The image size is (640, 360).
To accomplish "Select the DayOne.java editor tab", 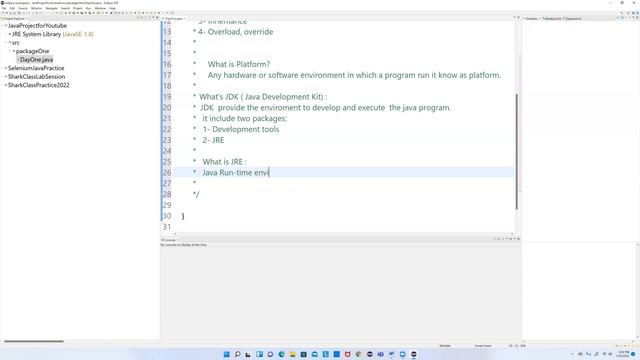I will (x=173, y=18).
